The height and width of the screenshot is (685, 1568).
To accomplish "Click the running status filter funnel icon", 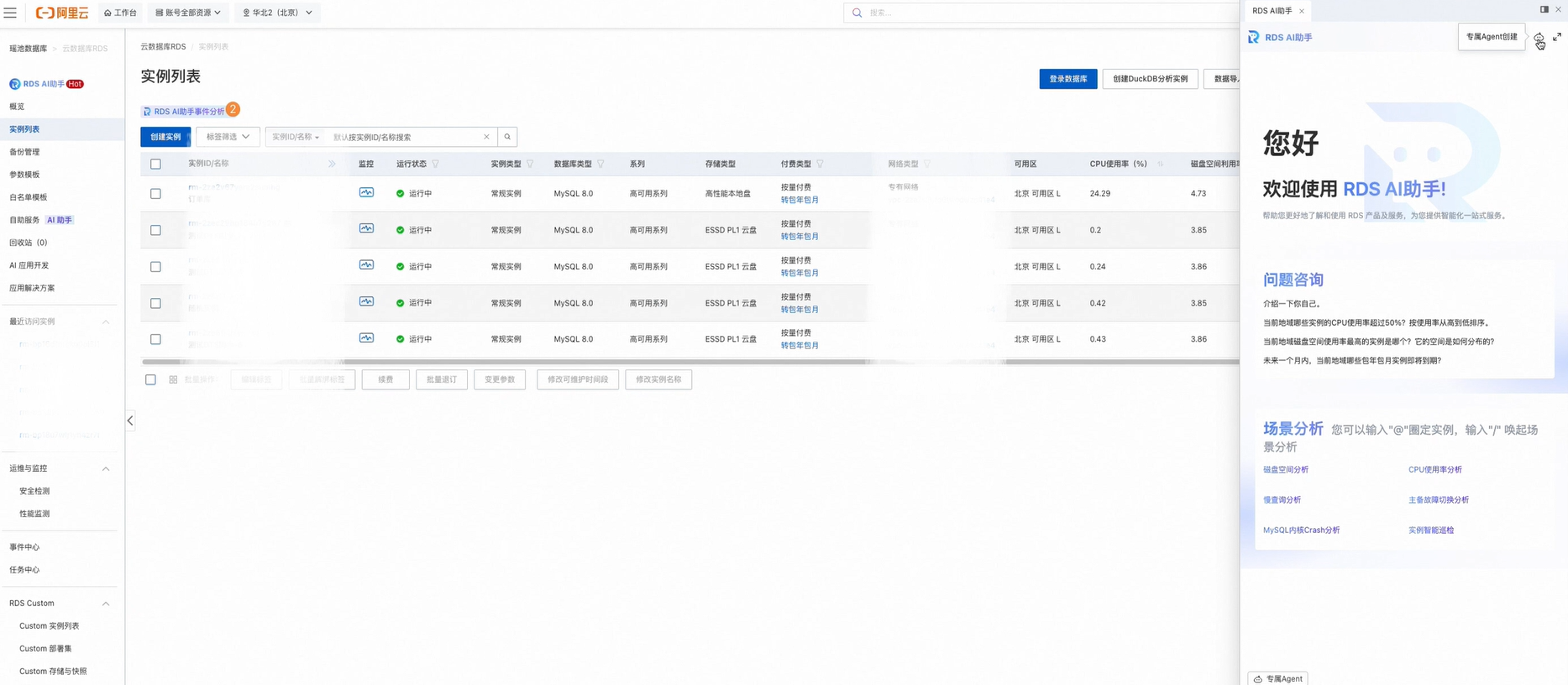I will point(435,164).
